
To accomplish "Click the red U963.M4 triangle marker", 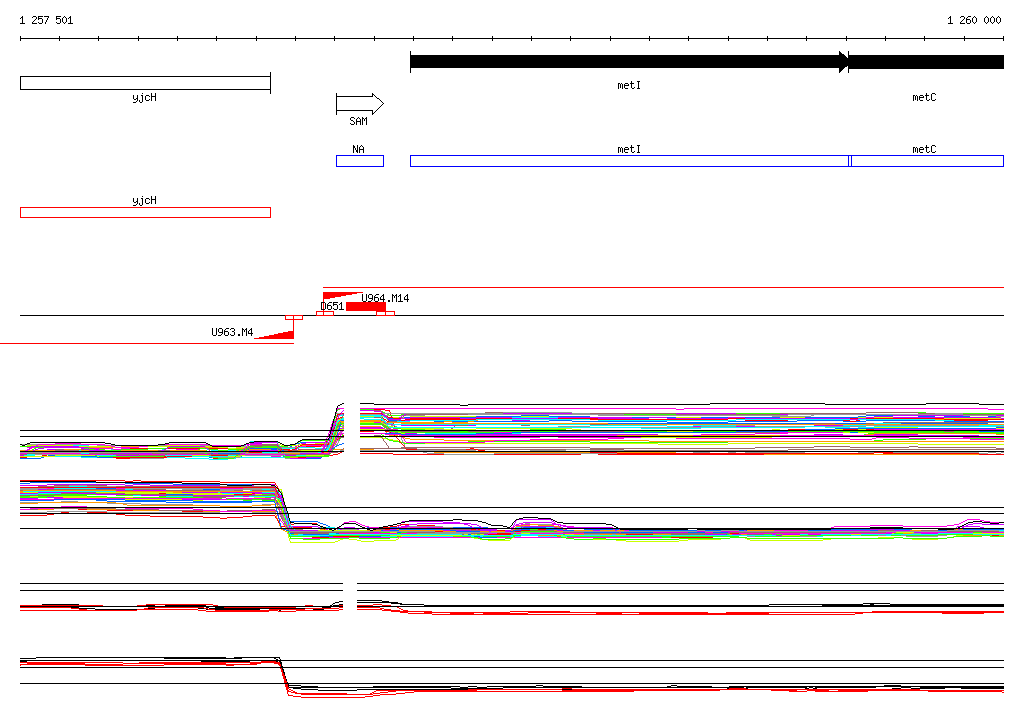I will pyautogui.click(x=274, y=334).
